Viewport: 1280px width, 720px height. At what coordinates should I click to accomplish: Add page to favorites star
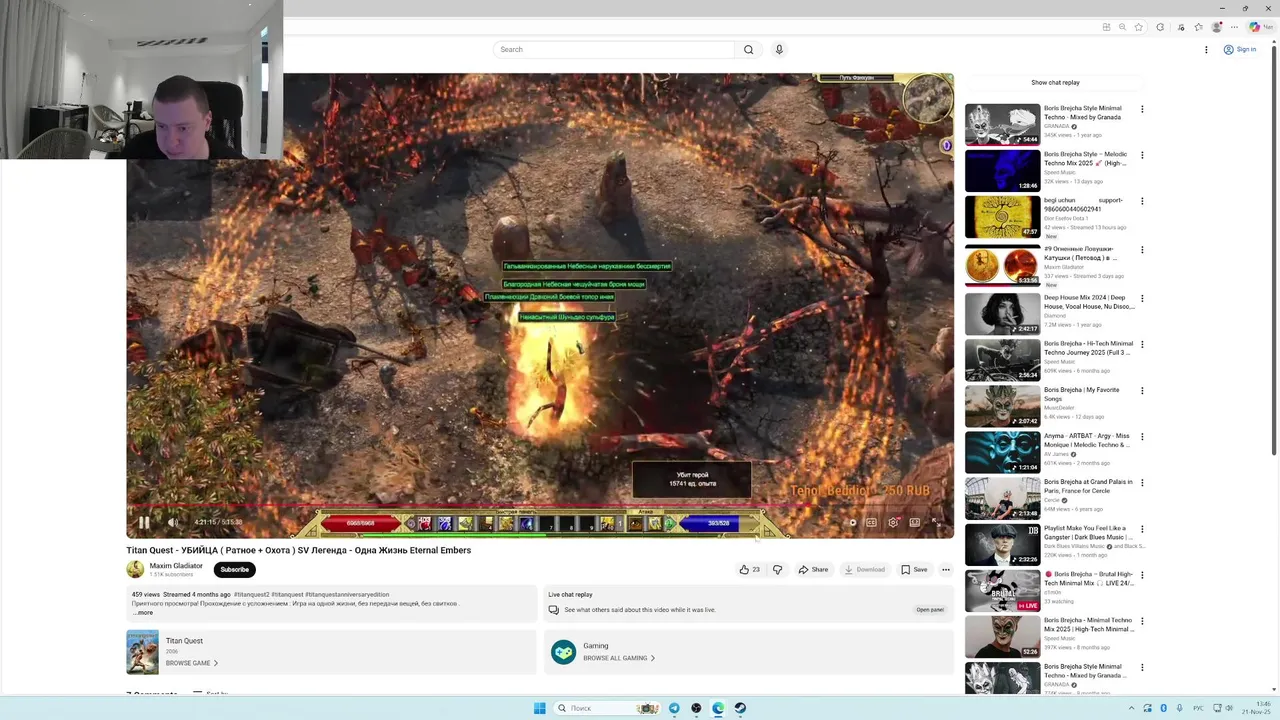[1138, 27]
